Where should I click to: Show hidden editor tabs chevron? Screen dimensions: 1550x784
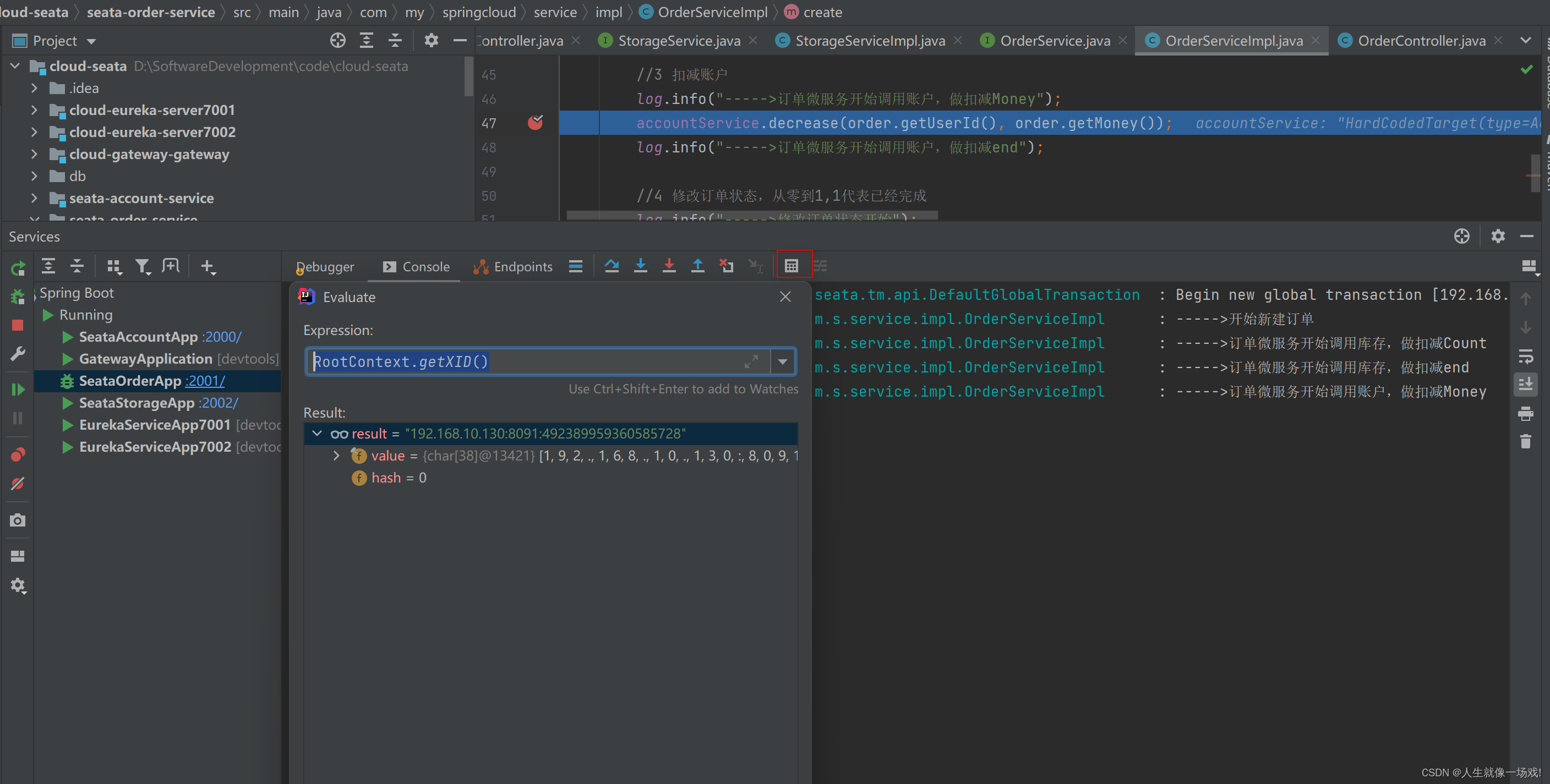point(1526,40)
